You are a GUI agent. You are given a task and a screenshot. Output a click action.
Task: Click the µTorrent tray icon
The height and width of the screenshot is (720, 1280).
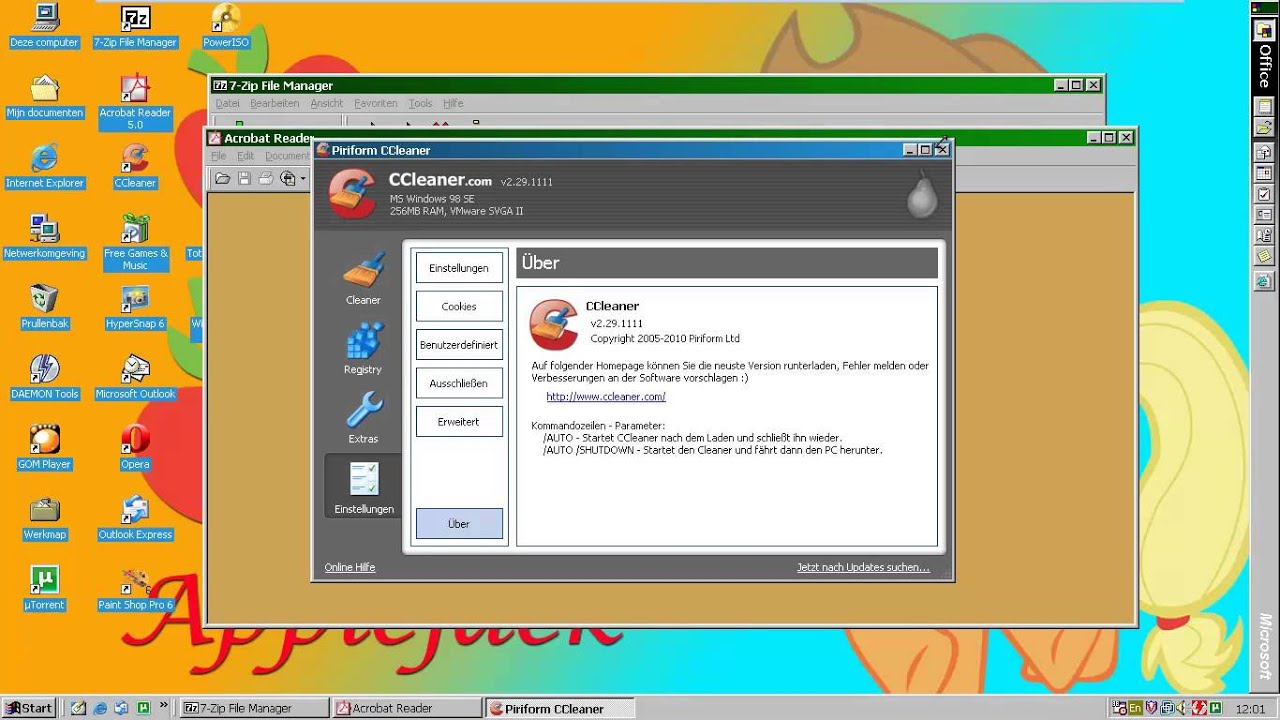coord(1214,708)
